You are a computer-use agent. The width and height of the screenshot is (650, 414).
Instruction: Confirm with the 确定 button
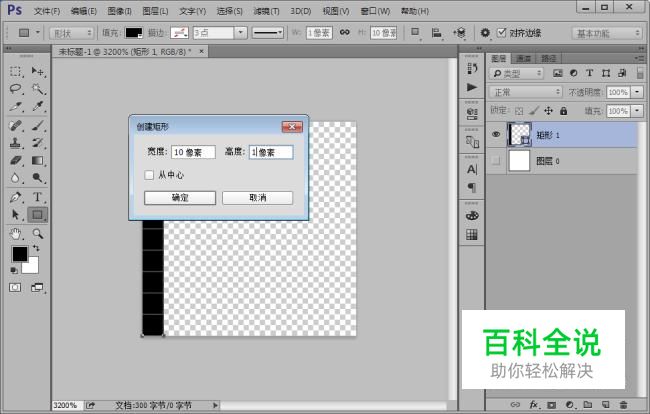[x=180, y=198]
